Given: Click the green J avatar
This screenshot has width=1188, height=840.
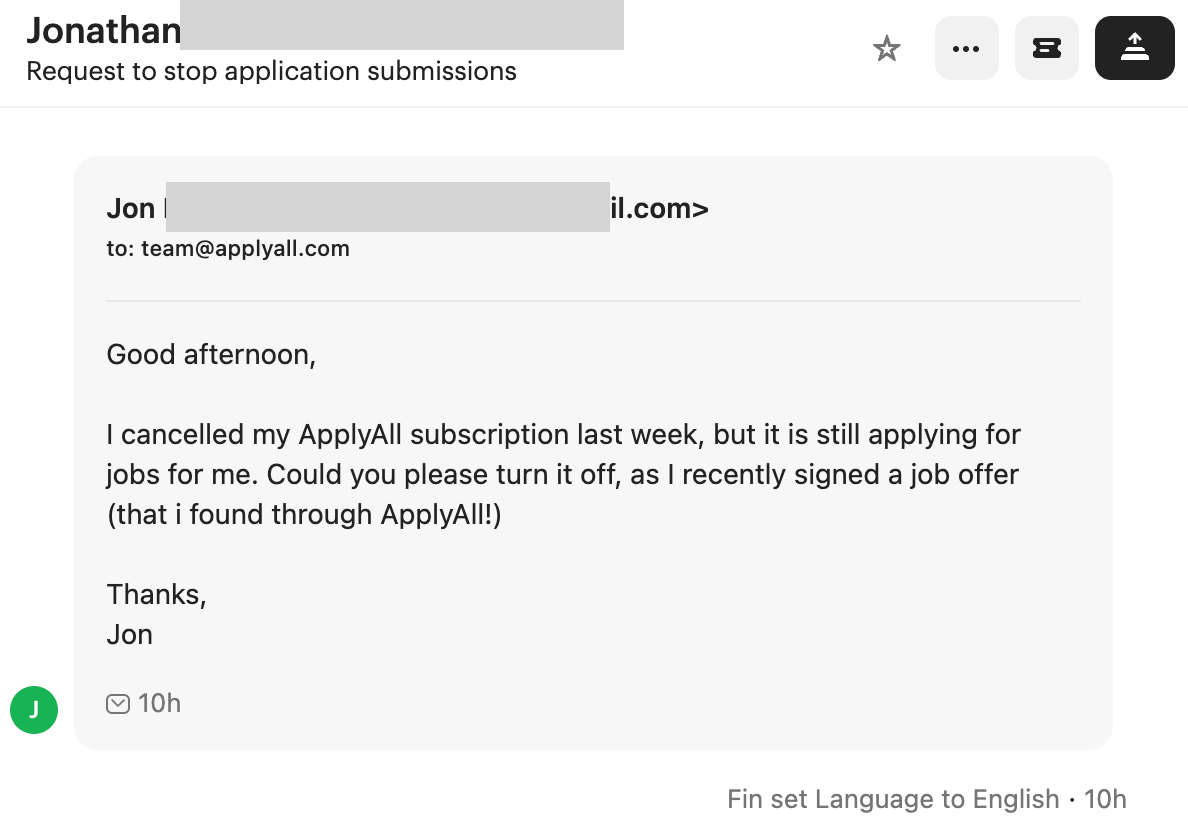Looking at the screenshot, I should click(34, 710).
